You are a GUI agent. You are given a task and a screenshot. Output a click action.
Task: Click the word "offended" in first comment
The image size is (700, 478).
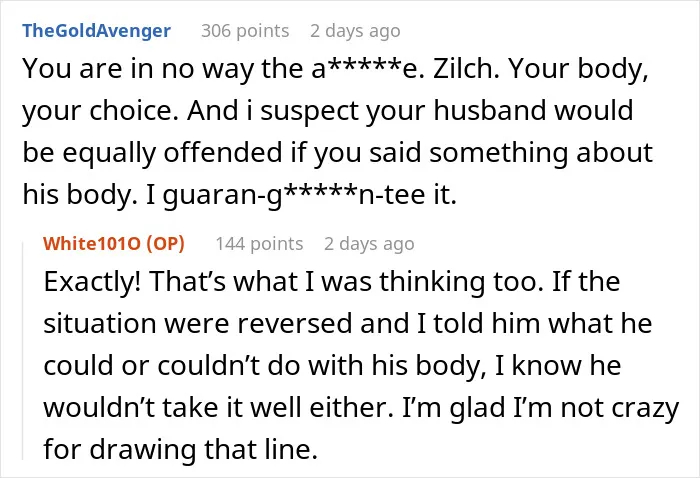click(223, 152)
